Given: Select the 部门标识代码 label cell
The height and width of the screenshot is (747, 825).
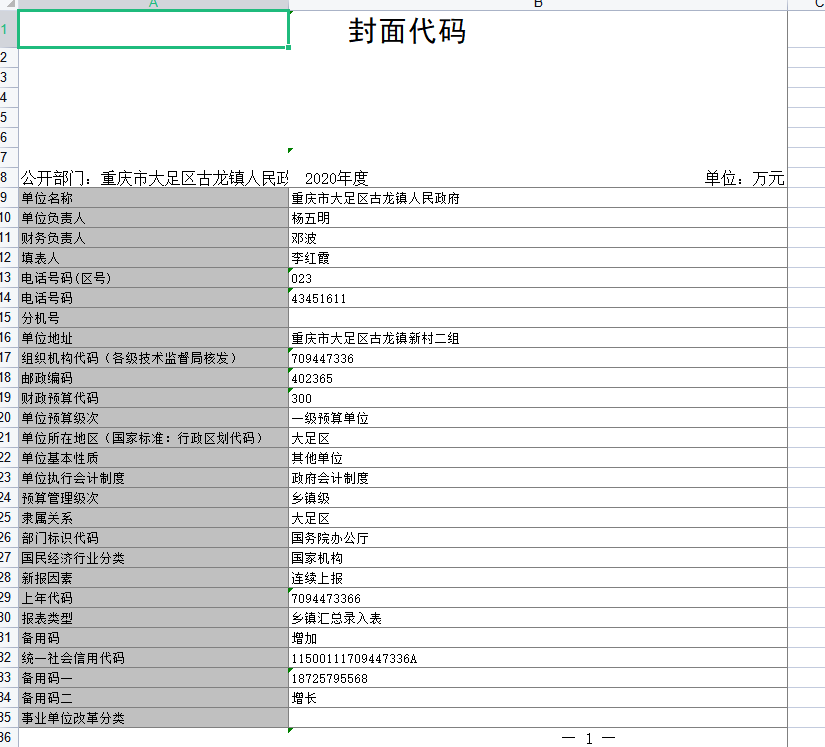Looking at the screenshot, I should point(153,538).
